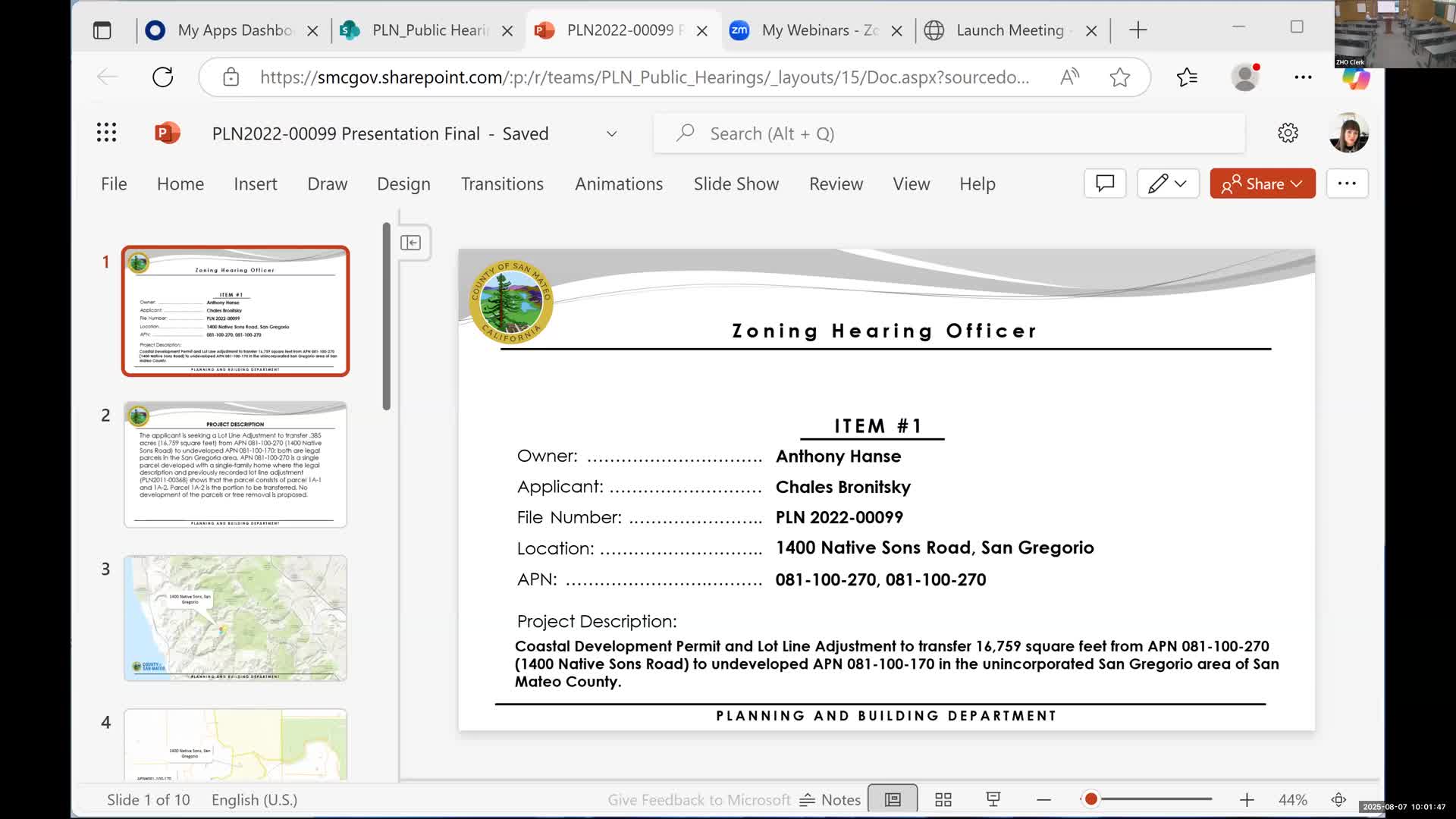Image resolution: width=1456 pixels, height=819 pixels.
Task: Select slide 3 map thumbnail
Action: click(x=235, y=617)
